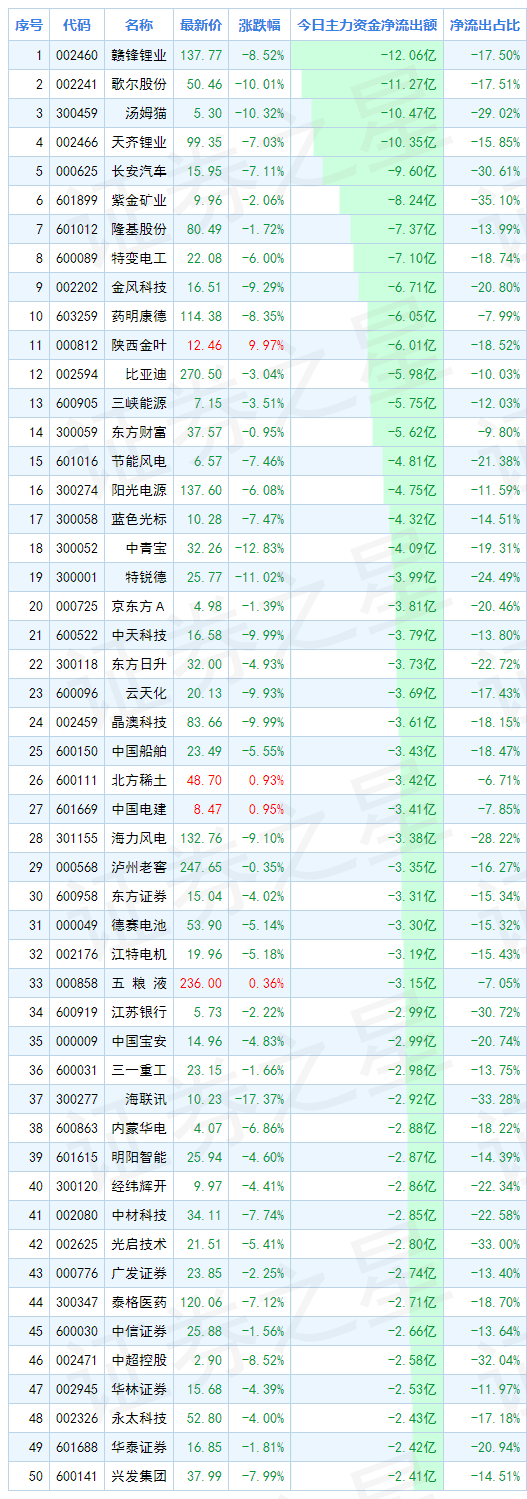
Task: Click stock code 300120
Action: 76,1186
